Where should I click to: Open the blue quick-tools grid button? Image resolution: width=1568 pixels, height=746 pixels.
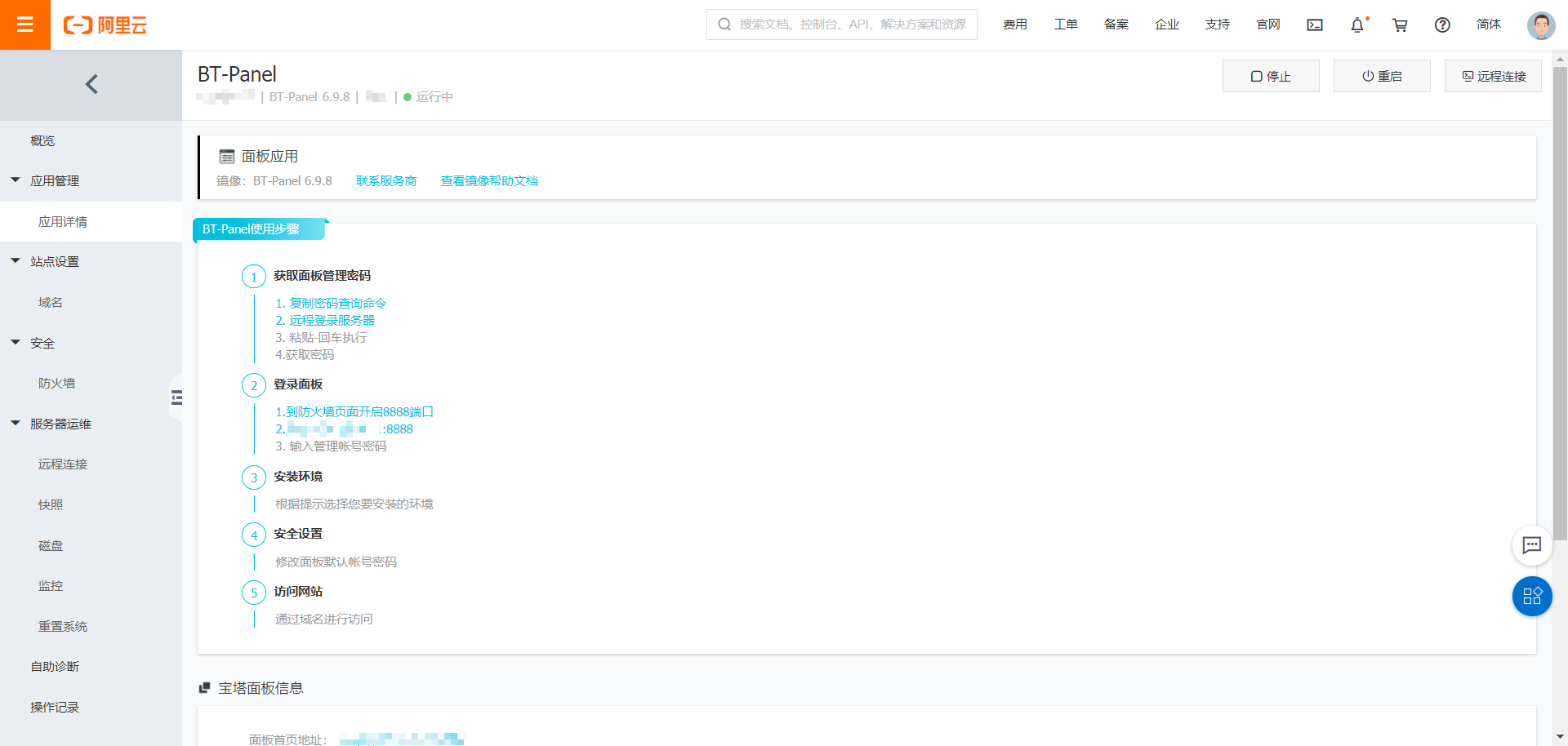1532,596
